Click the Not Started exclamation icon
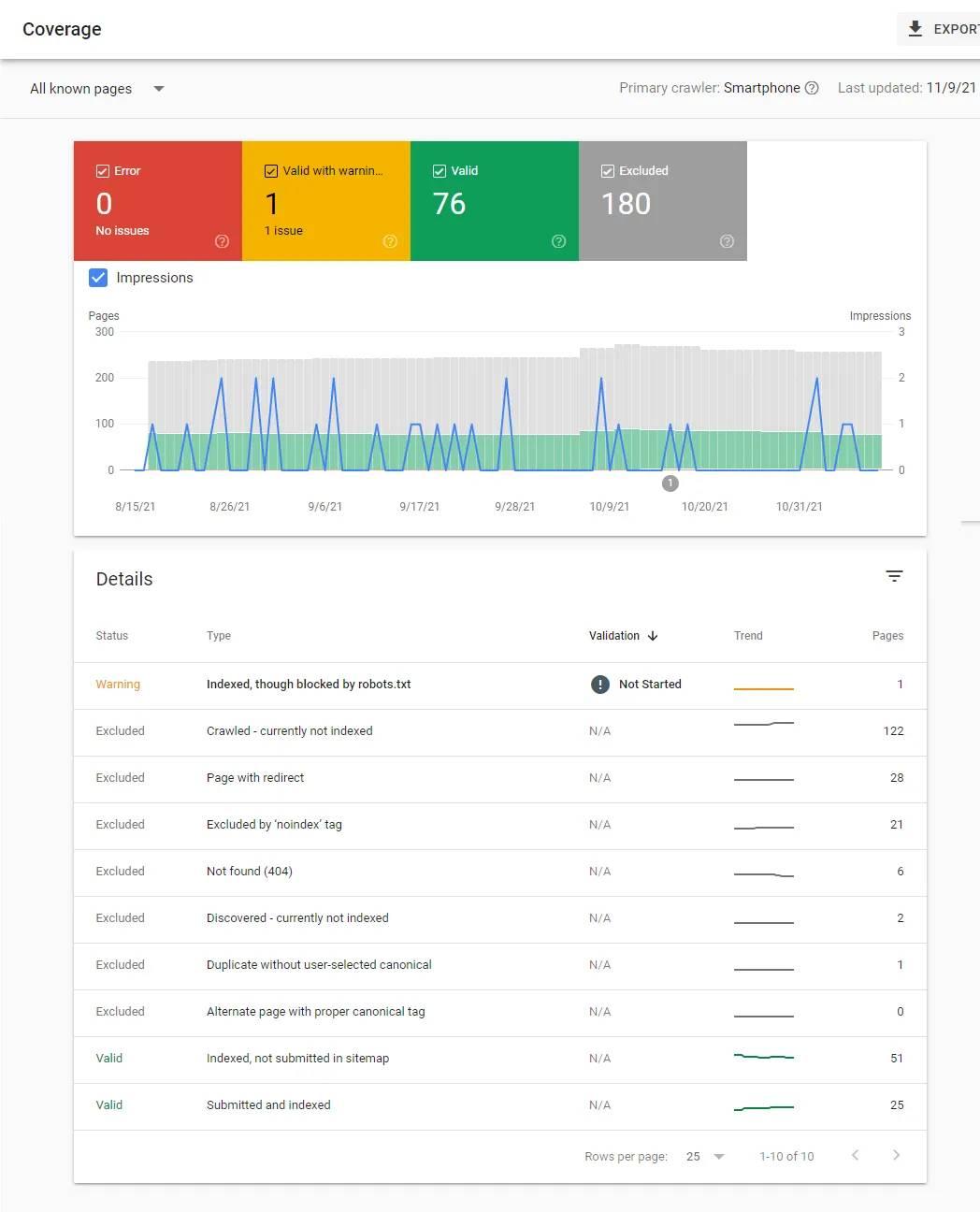This screenshot has width=980, height=1212. click(600, 685)
